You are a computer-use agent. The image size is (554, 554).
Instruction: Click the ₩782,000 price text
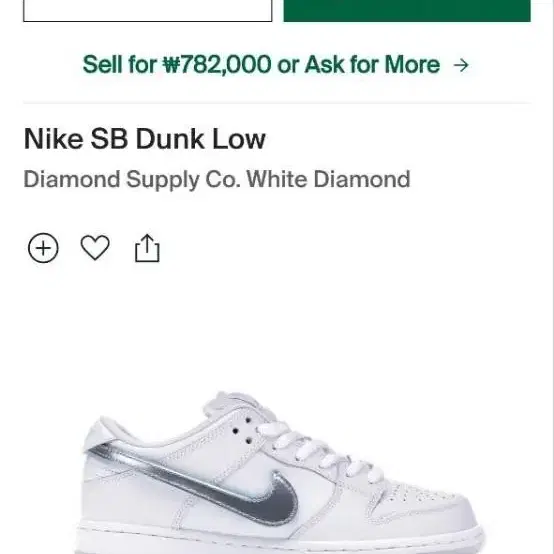click(x=217, y=65)
